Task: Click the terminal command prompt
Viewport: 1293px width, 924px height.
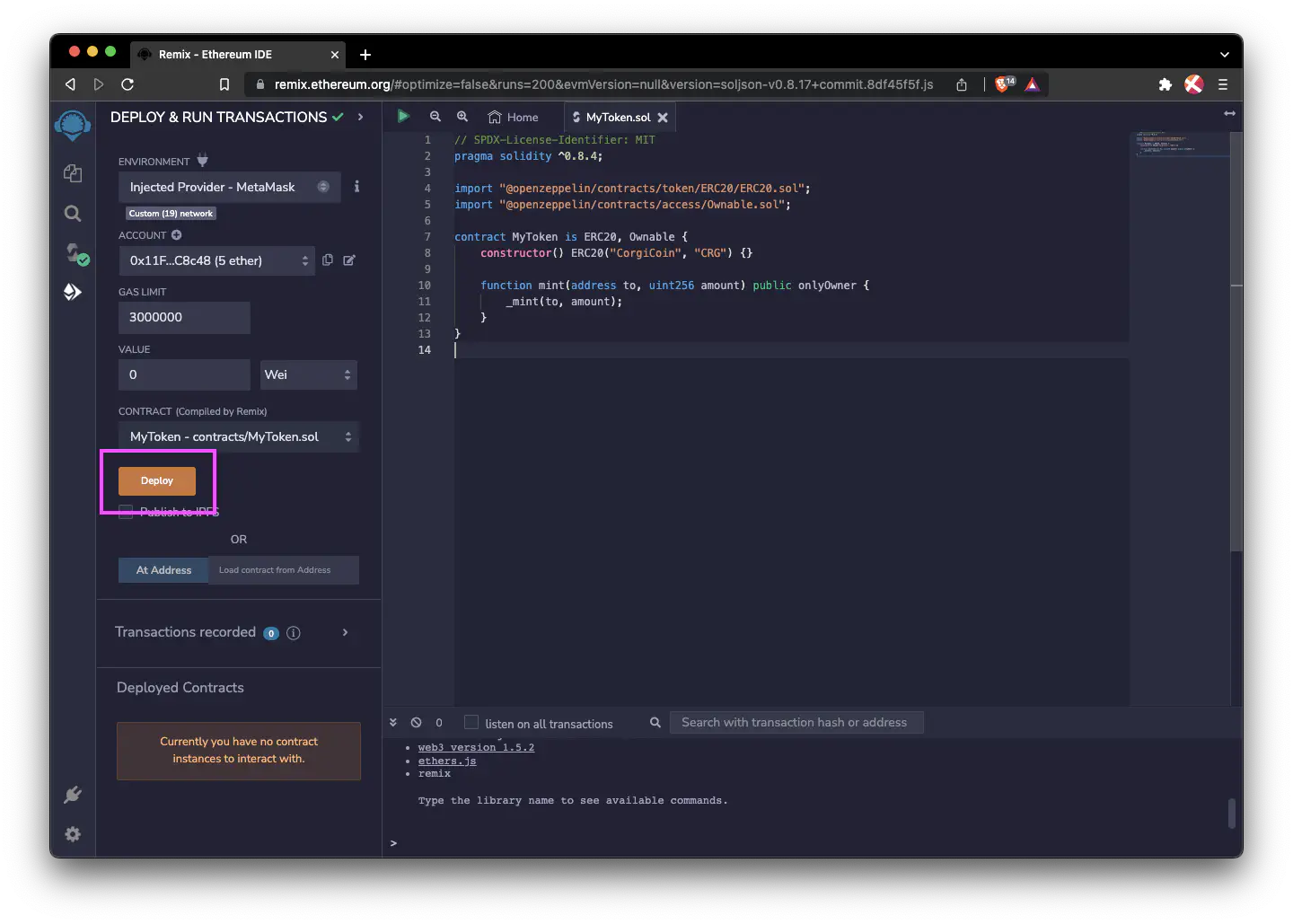Action: click(x=393, y=843)
